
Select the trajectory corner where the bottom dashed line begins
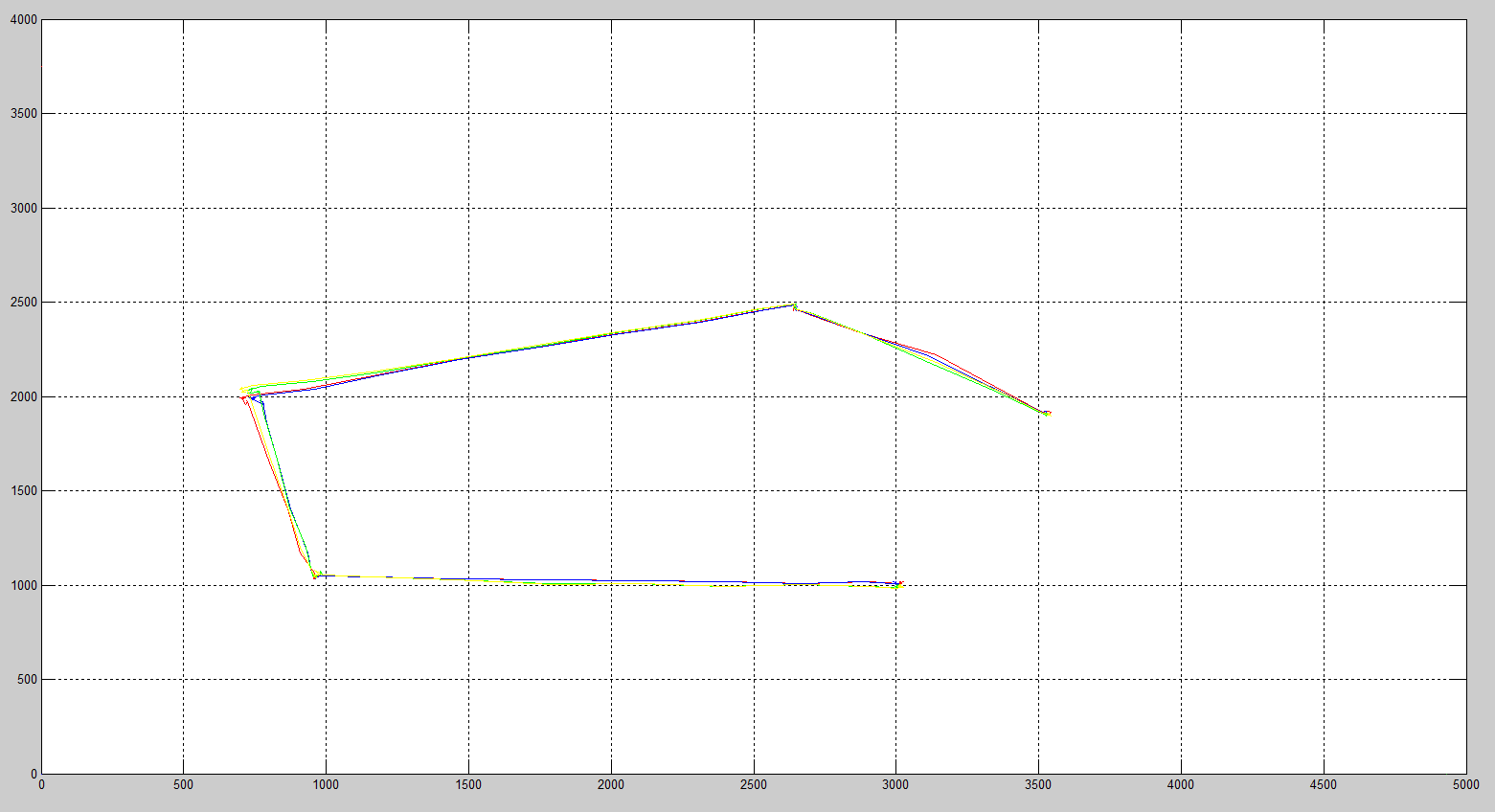click(315, 575)
